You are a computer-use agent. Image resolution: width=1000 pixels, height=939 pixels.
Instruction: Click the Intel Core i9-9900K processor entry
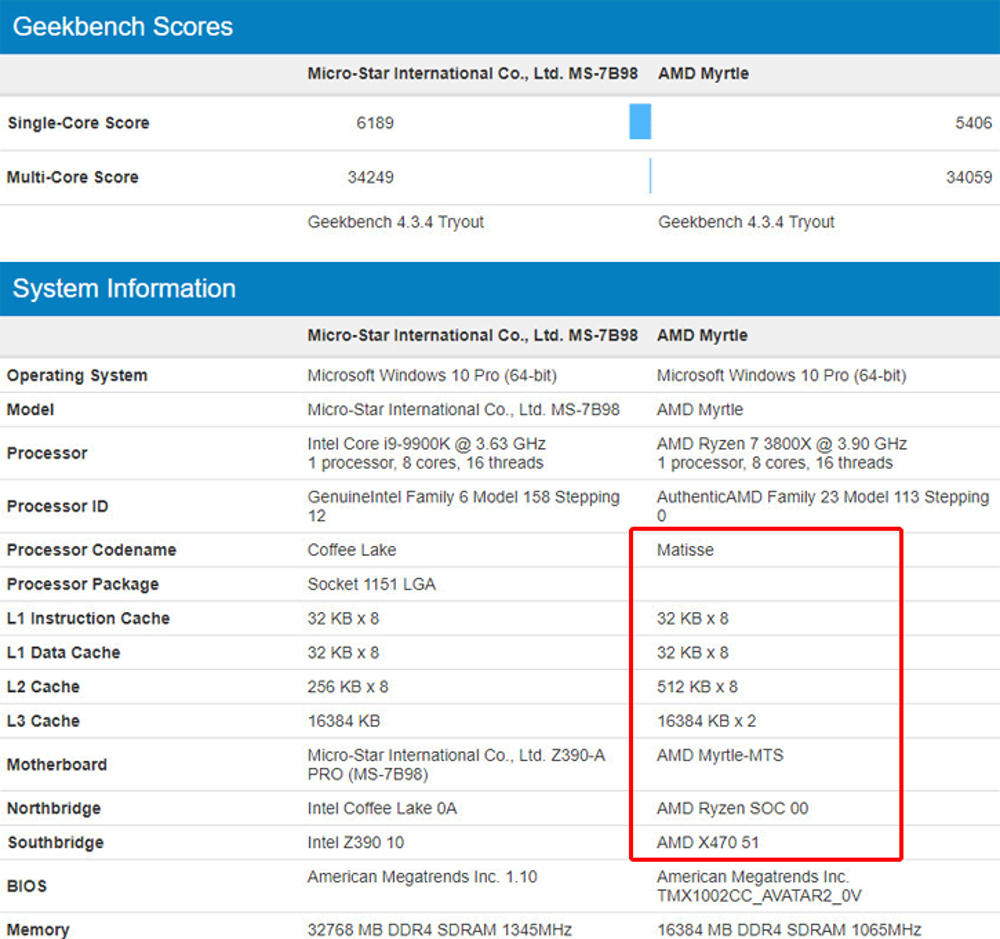tap(426, 444)
